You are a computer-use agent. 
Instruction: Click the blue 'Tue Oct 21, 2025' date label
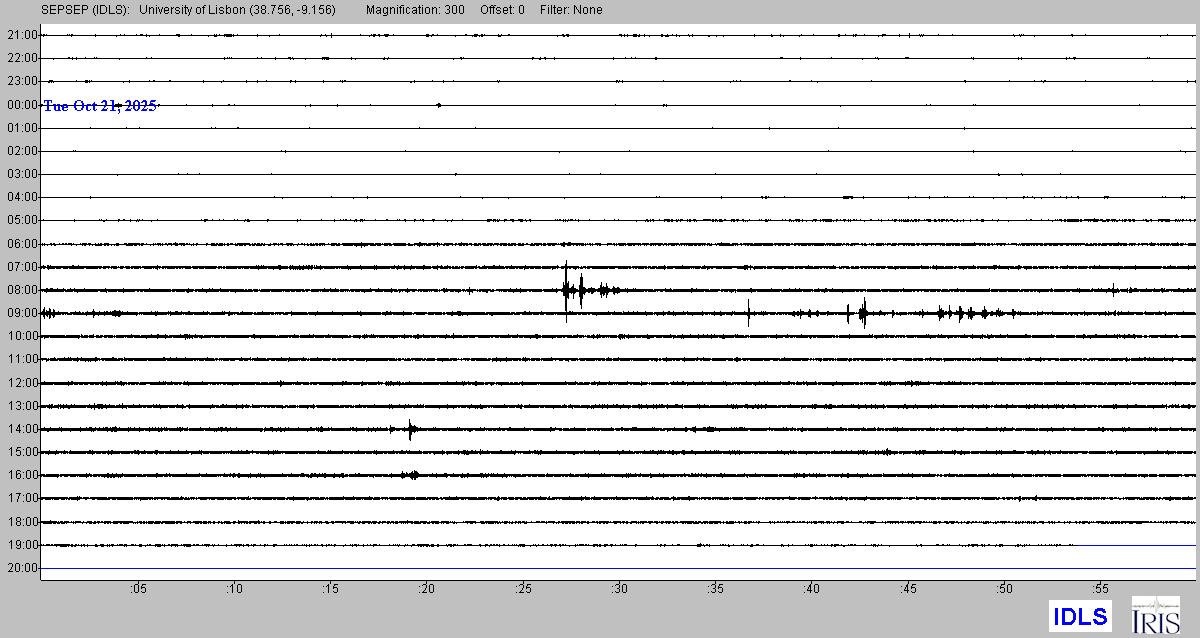point(100,106)
